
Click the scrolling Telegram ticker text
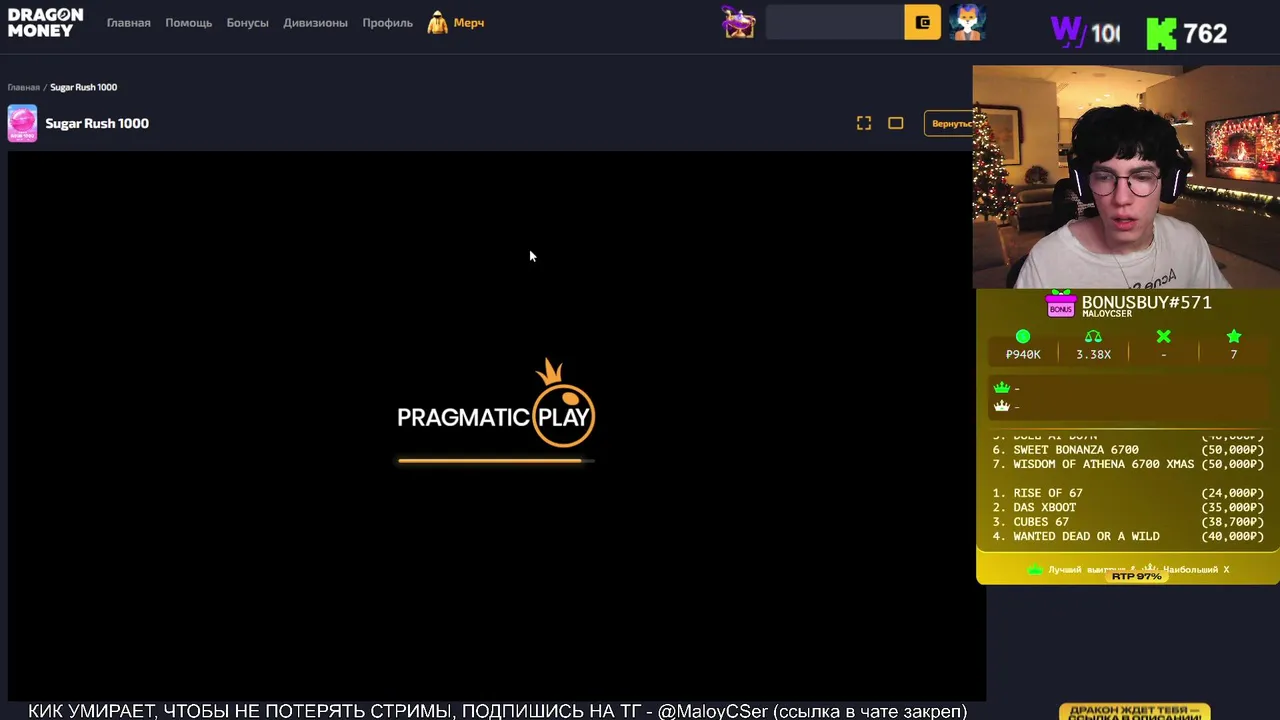click(497, 711)
